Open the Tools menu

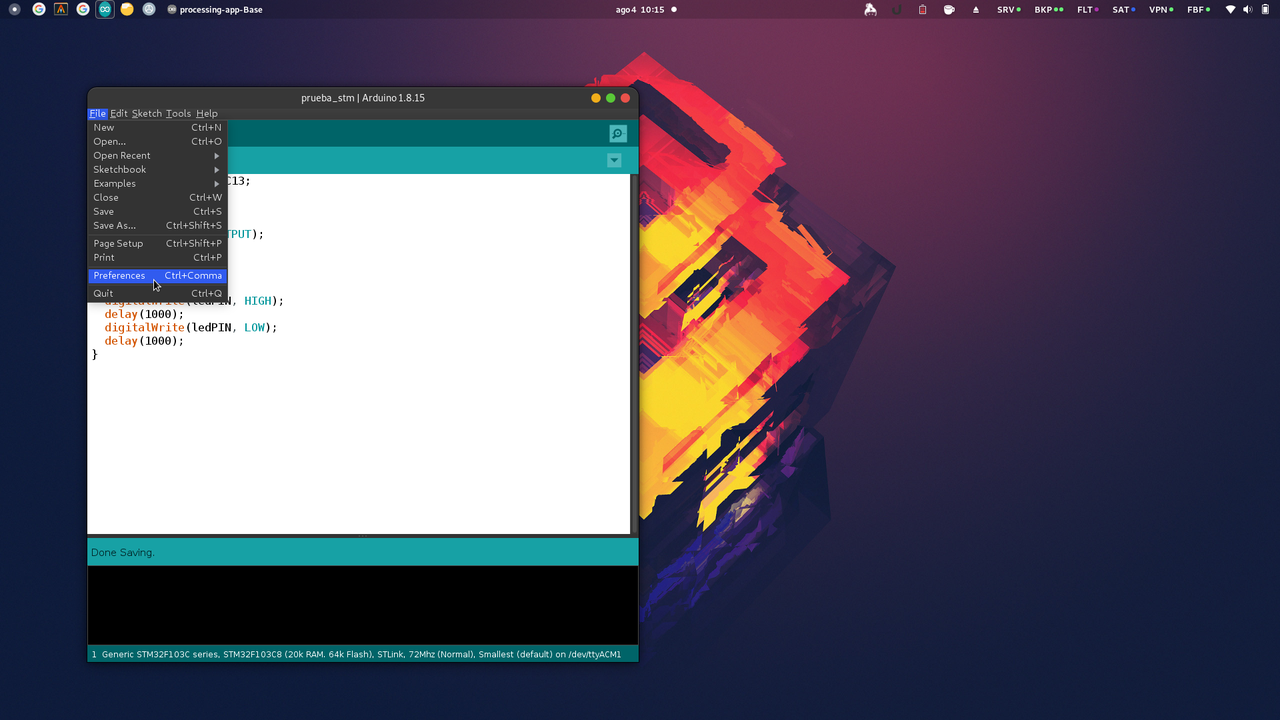point(178,113)
